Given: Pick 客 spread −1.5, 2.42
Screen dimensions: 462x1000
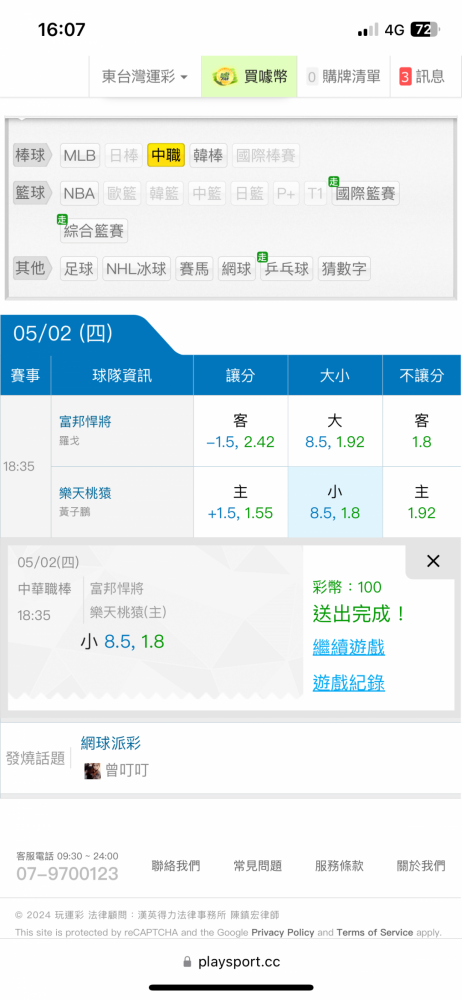Looking at the screenshot, I should [241, 431].
